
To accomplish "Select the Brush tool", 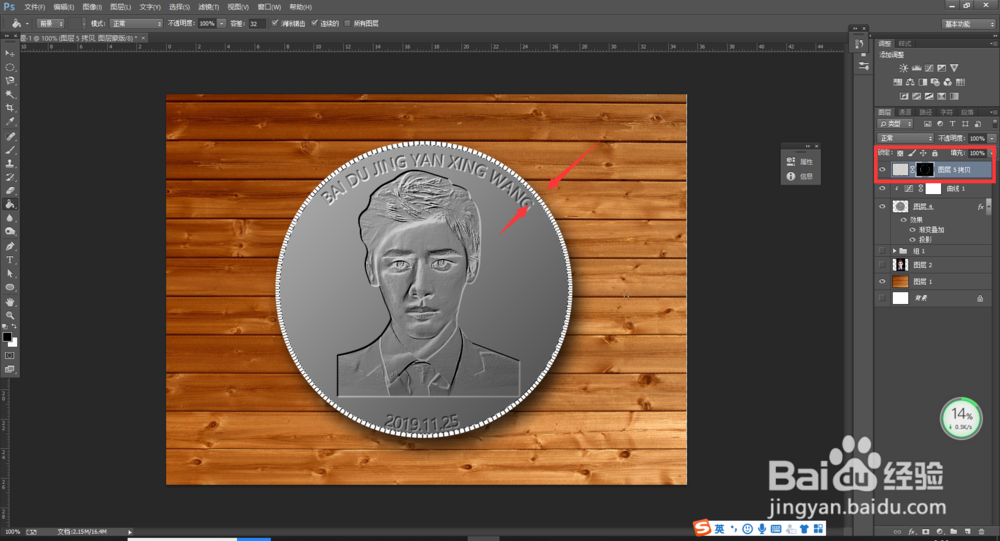I will 10,150.
